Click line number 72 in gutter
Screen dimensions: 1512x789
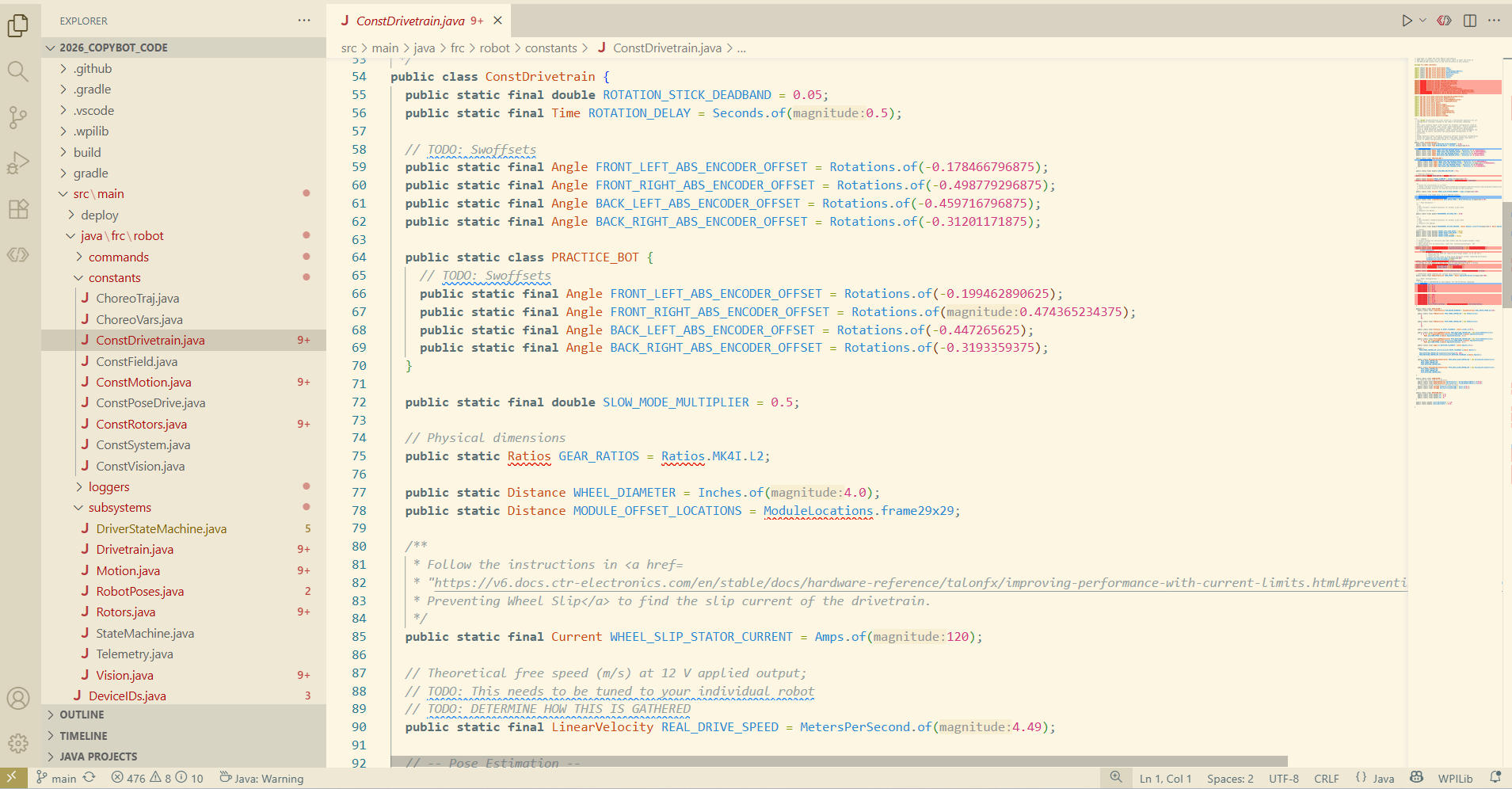[360, 402]
